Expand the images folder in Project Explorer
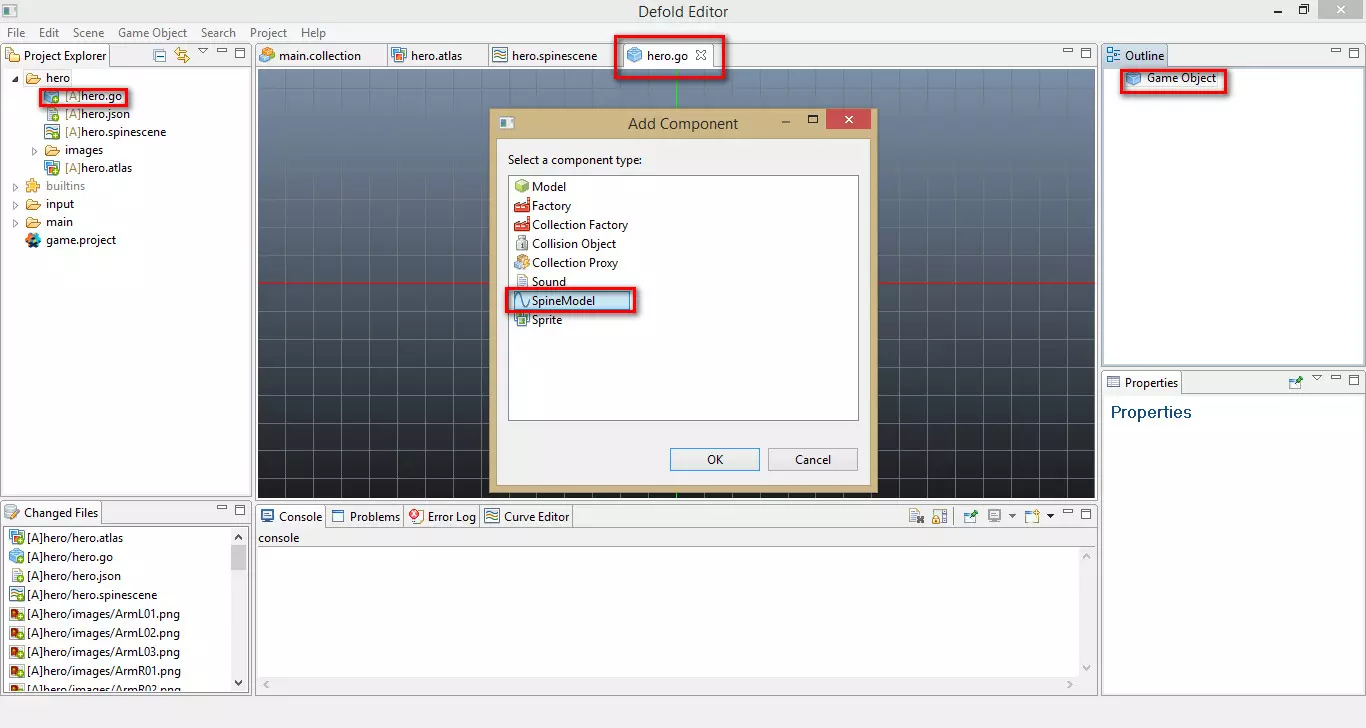Image resolution: width=1366 pixels, height=728 pixels. [x=34, y=151]
